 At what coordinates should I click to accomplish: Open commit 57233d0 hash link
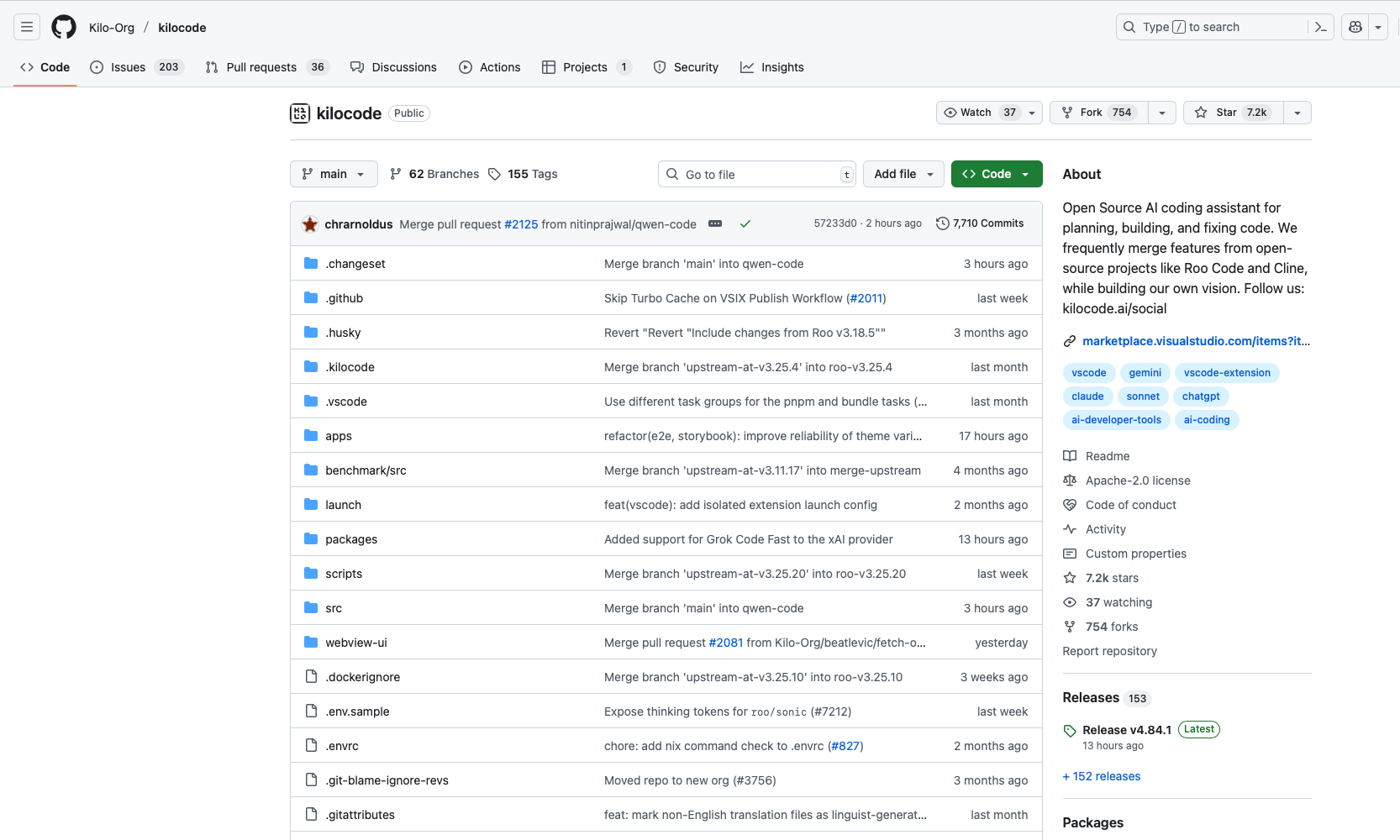835,223
